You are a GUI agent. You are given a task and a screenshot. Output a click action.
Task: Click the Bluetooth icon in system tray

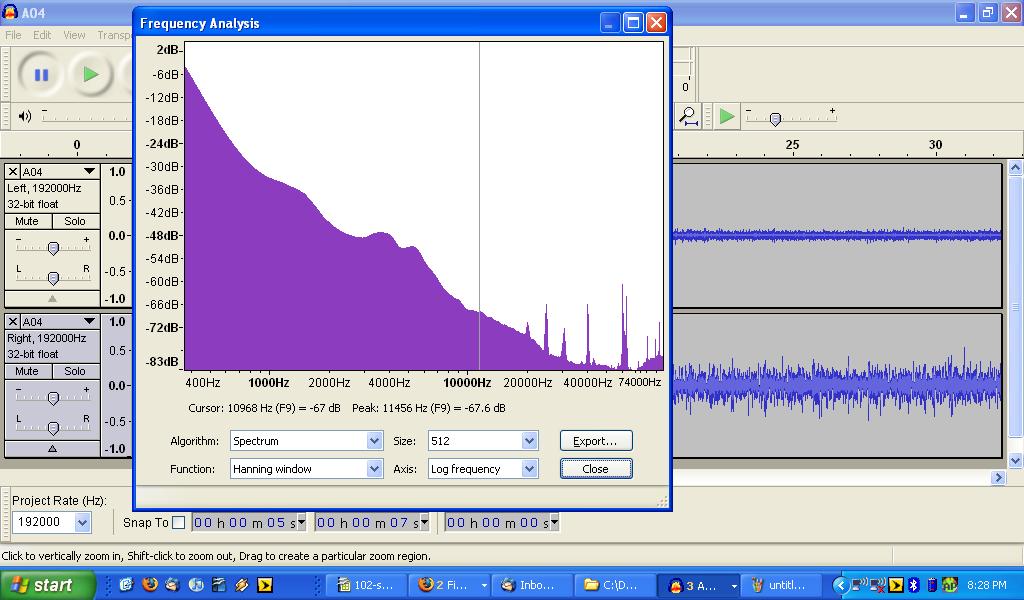point(914,585)
